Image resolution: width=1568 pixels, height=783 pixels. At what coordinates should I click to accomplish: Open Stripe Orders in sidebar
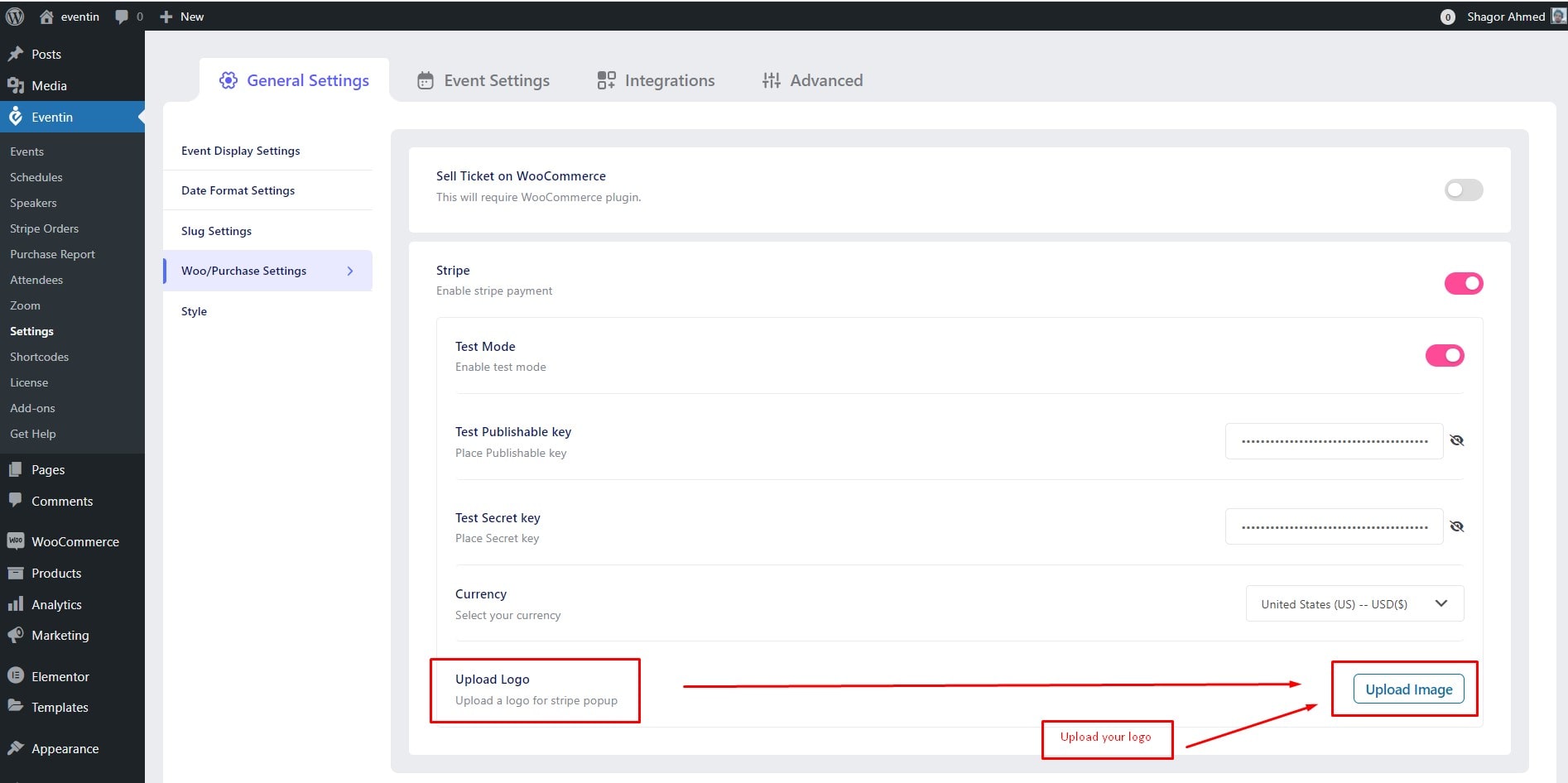pos(44,228)
